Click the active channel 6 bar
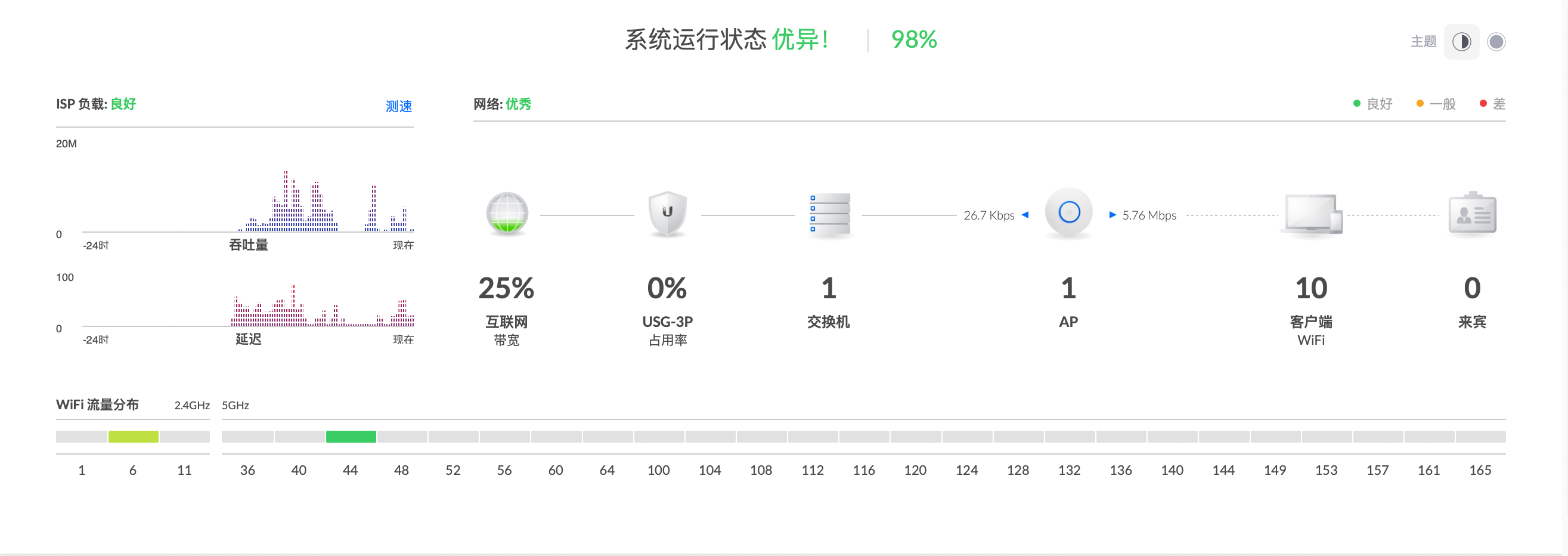Screen dimensions: 1568x556 [x=134, y=437]
